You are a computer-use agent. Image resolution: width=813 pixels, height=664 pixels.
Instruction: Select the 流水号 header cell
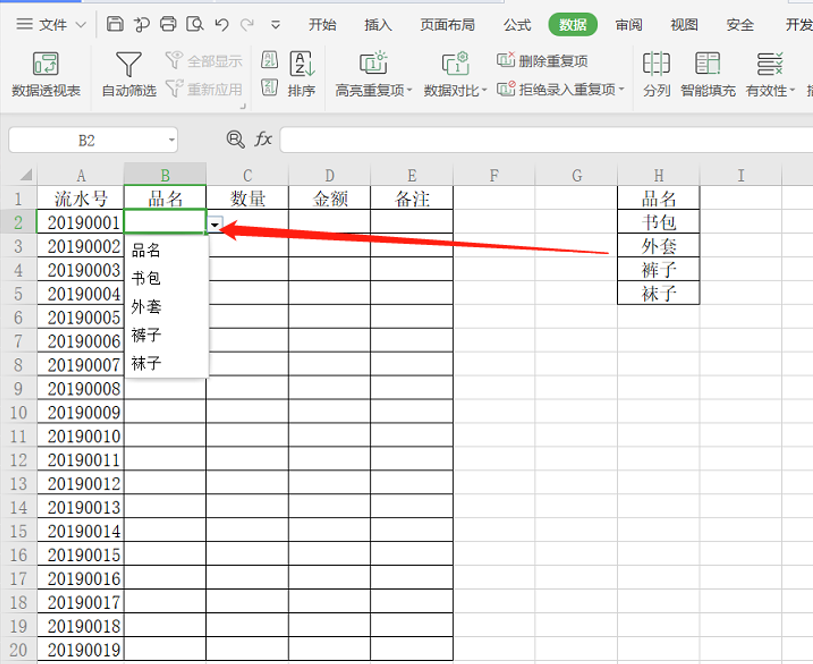(81, 199)
